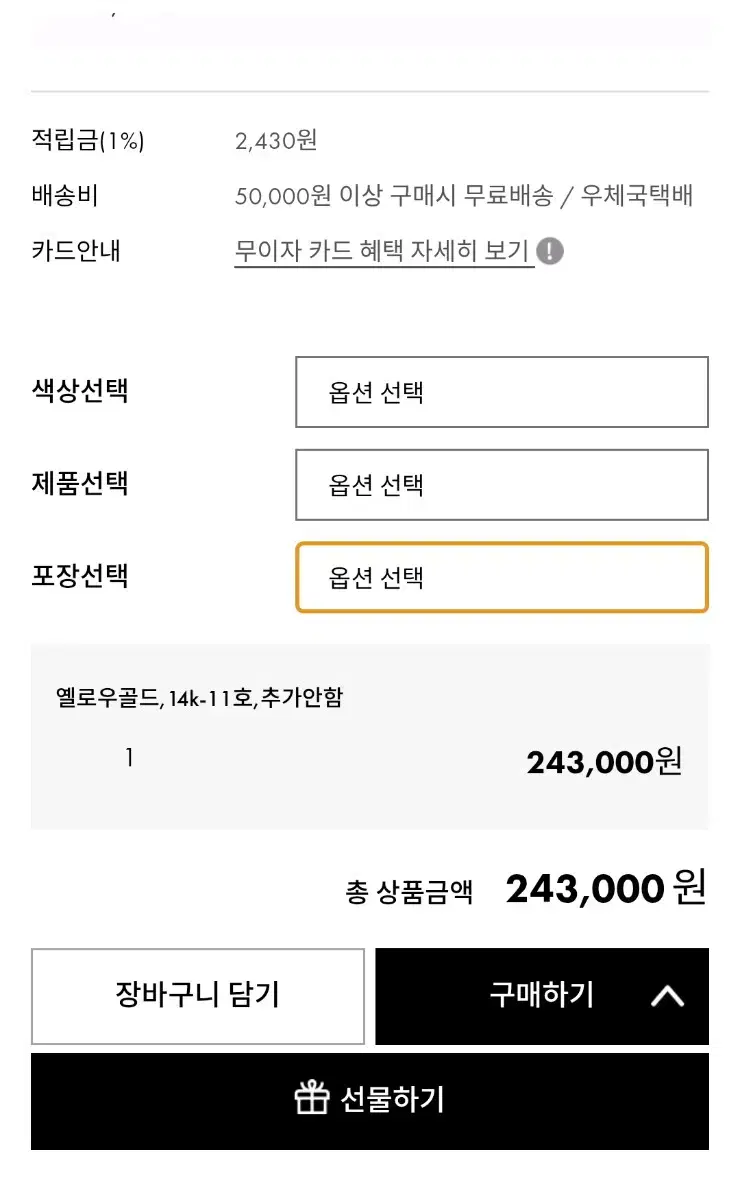Click the 색상선택 field label
Viewport: 740px width, 1200px height.
[80, 390]
